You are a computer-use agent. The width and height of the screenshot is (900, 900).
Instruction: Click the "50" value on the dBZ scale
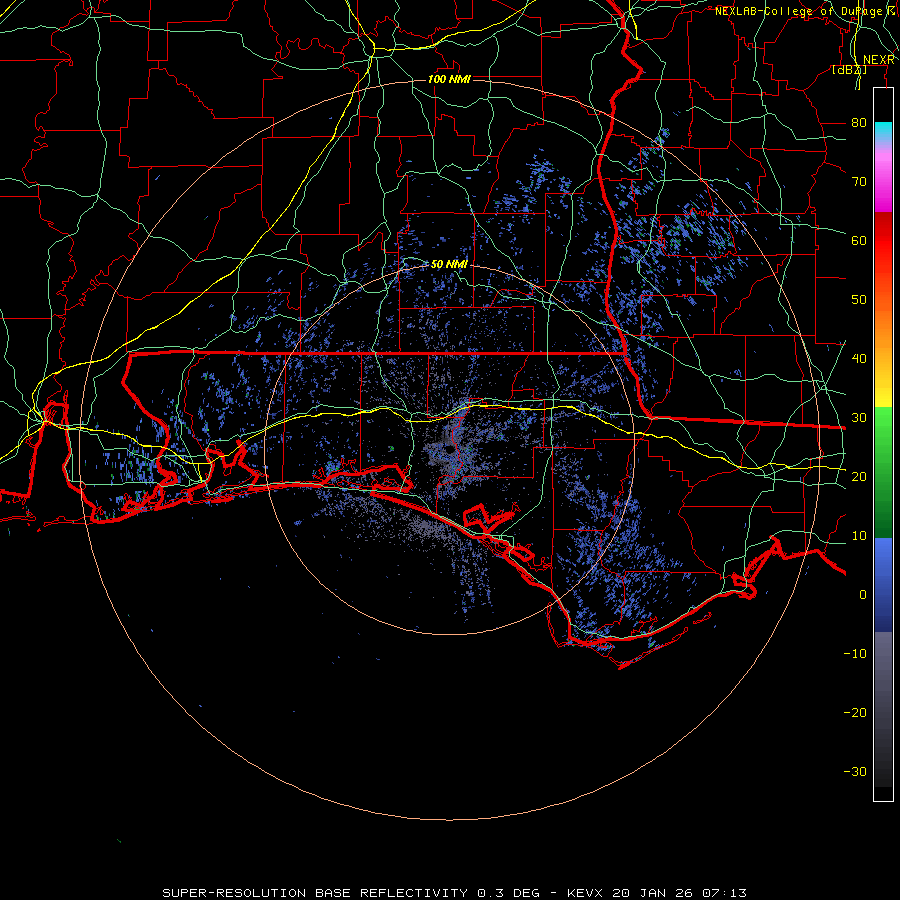859,300
